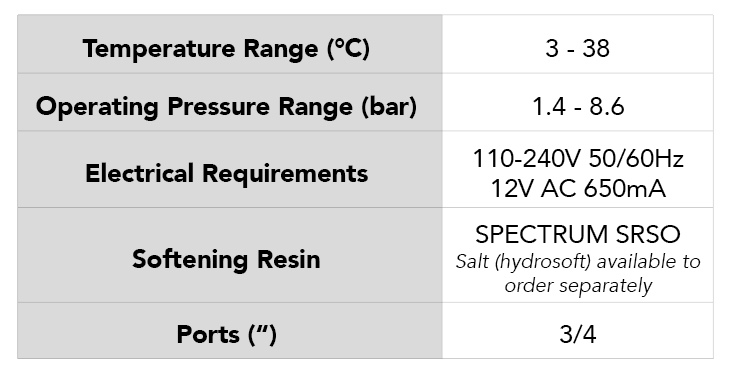Image resolution: width=730 pixels, height=374 pixels.
Task: Click the words order separately
Action: click(x=579, y=286)
